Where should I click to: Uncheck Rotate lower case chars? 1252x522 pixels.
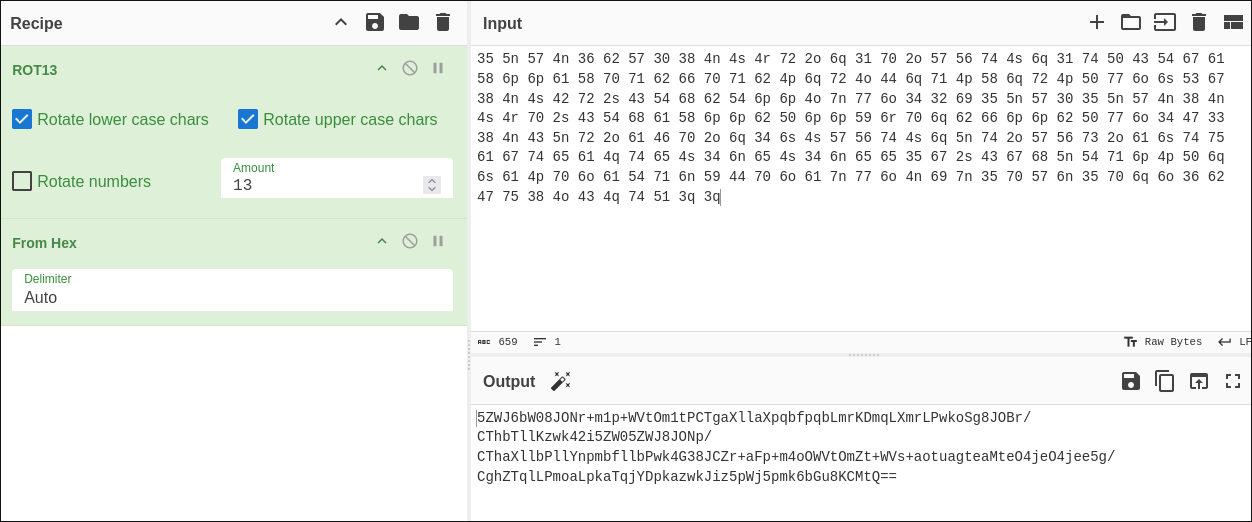click(22, 119)
